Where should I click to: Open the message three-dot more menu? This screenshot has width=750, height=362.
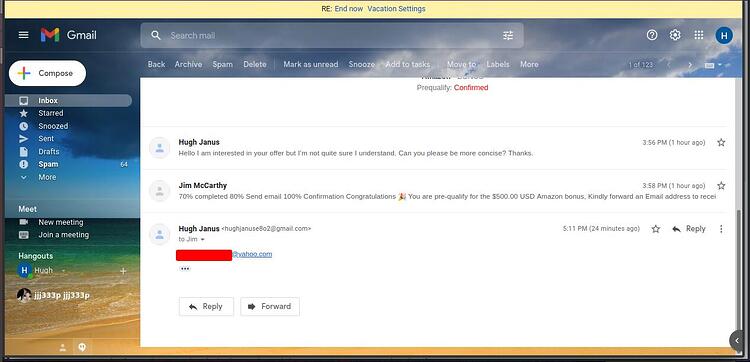tap(721, 229)
